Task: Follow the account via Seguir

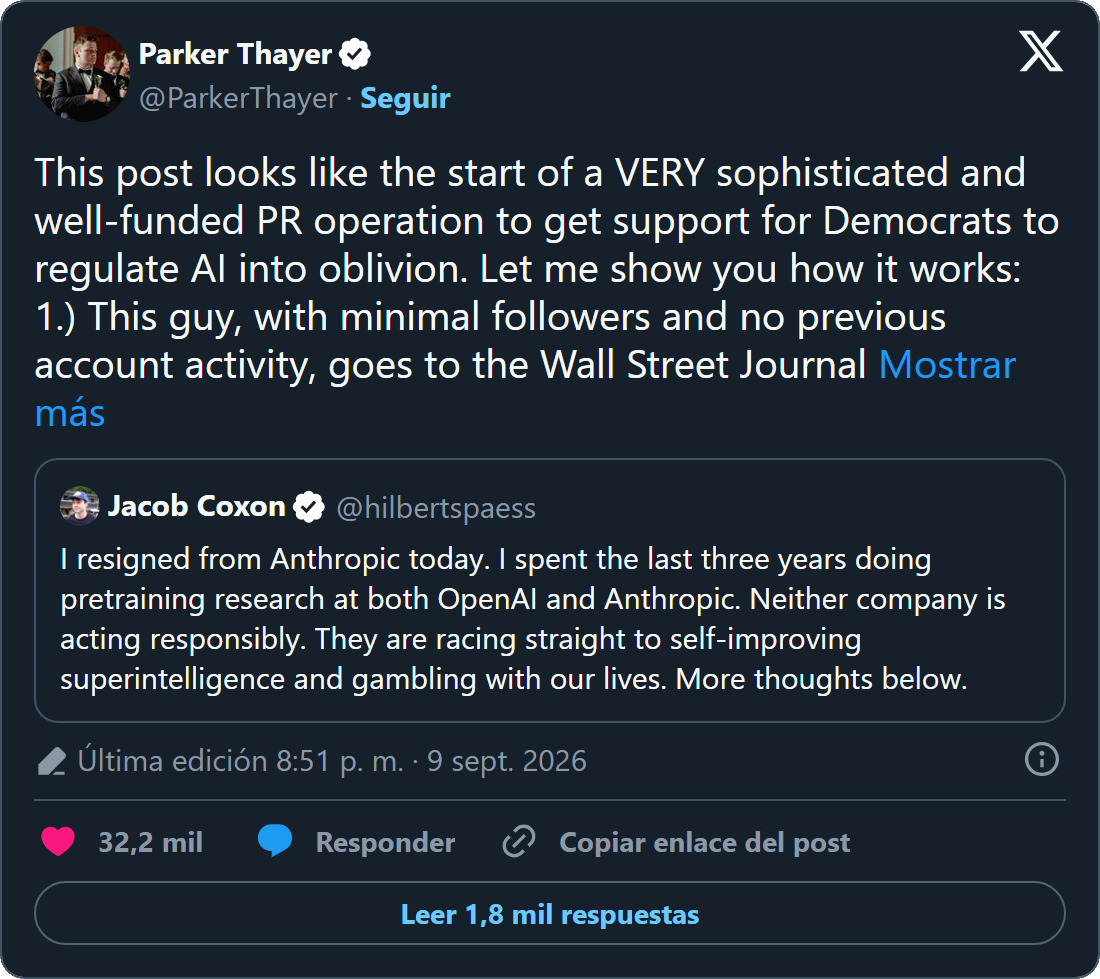Action: [x=405, y=98]
